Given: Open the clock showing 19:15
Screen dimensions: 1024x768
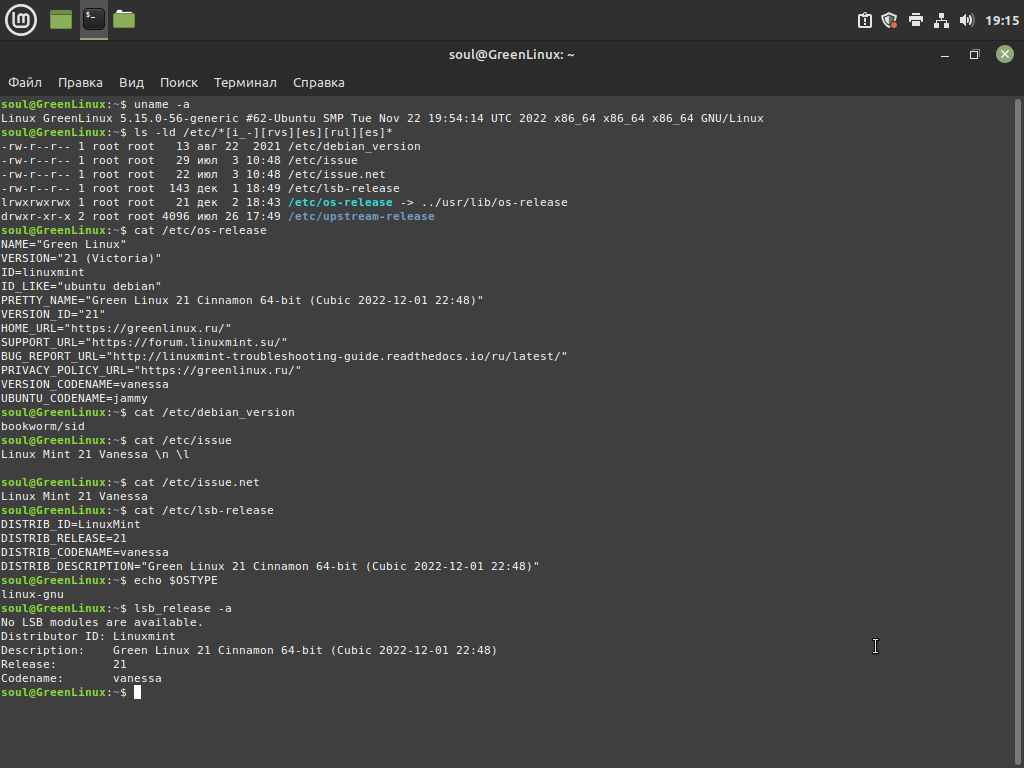Looking at the screenshot, I should [x=1002, y=20].
